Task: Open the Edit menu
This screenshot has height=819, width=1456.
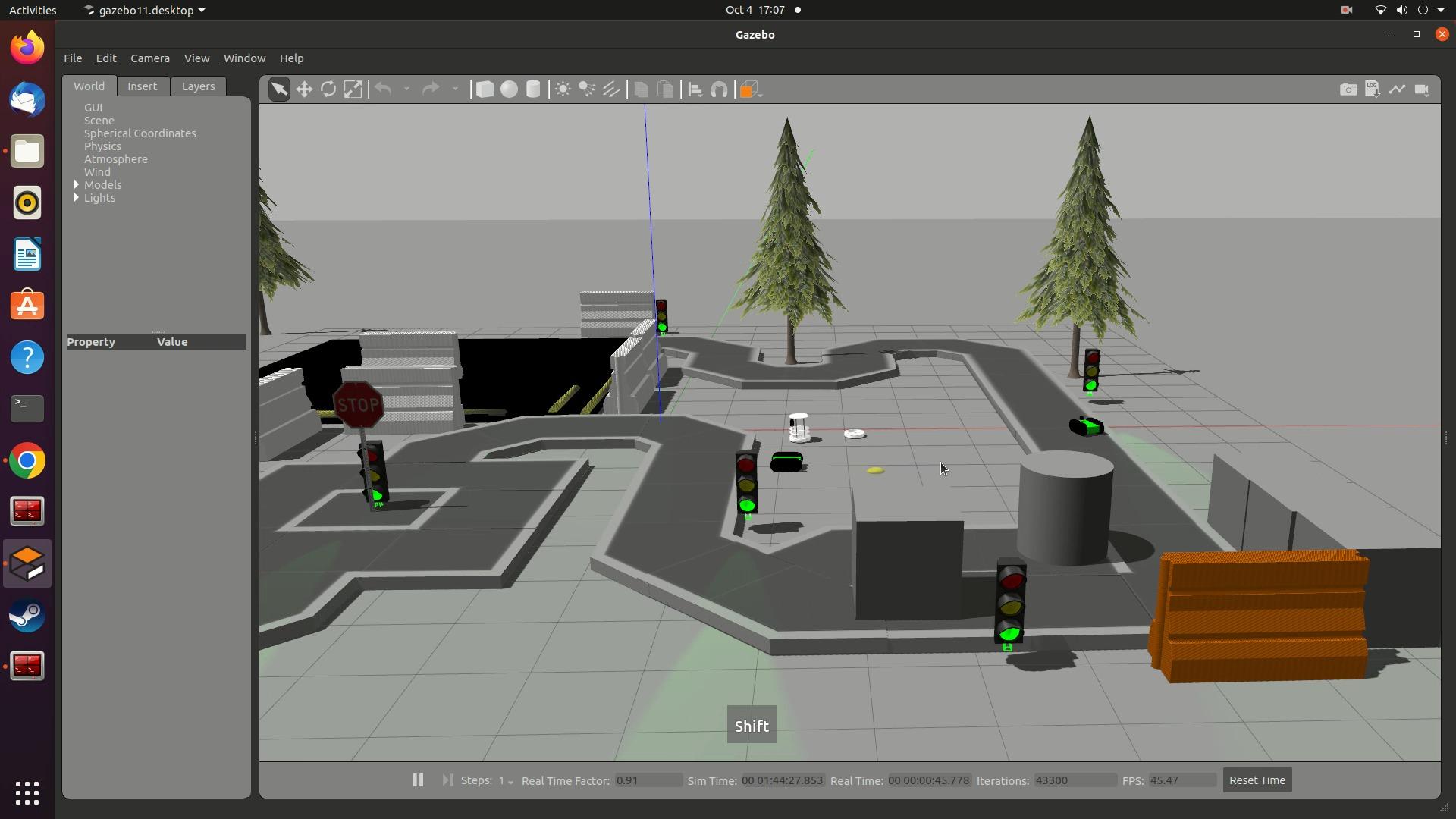Action: coord(105,58)
